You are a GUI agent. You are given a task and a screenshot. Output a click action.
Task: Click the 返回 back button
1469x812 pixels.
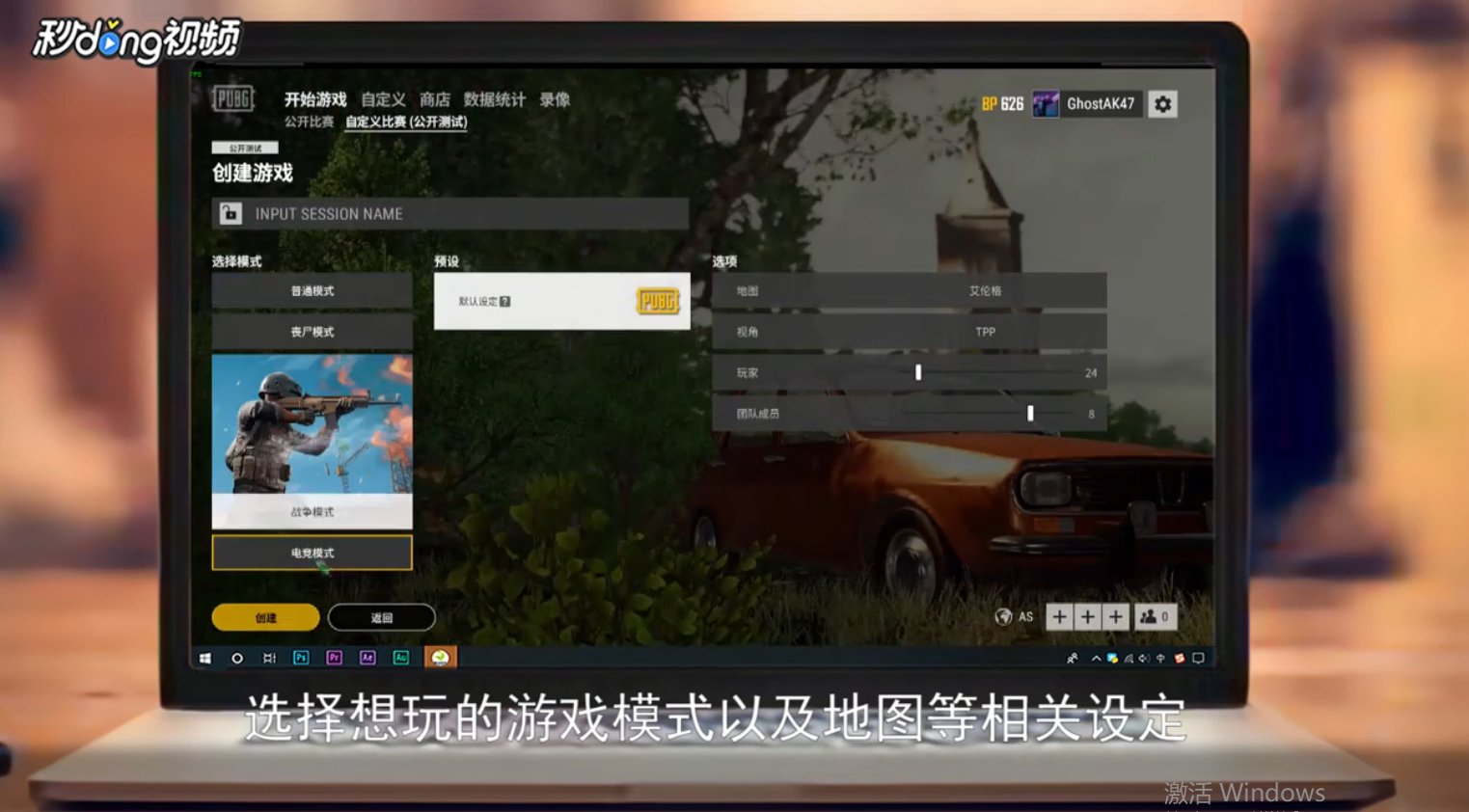coord(381,617)
